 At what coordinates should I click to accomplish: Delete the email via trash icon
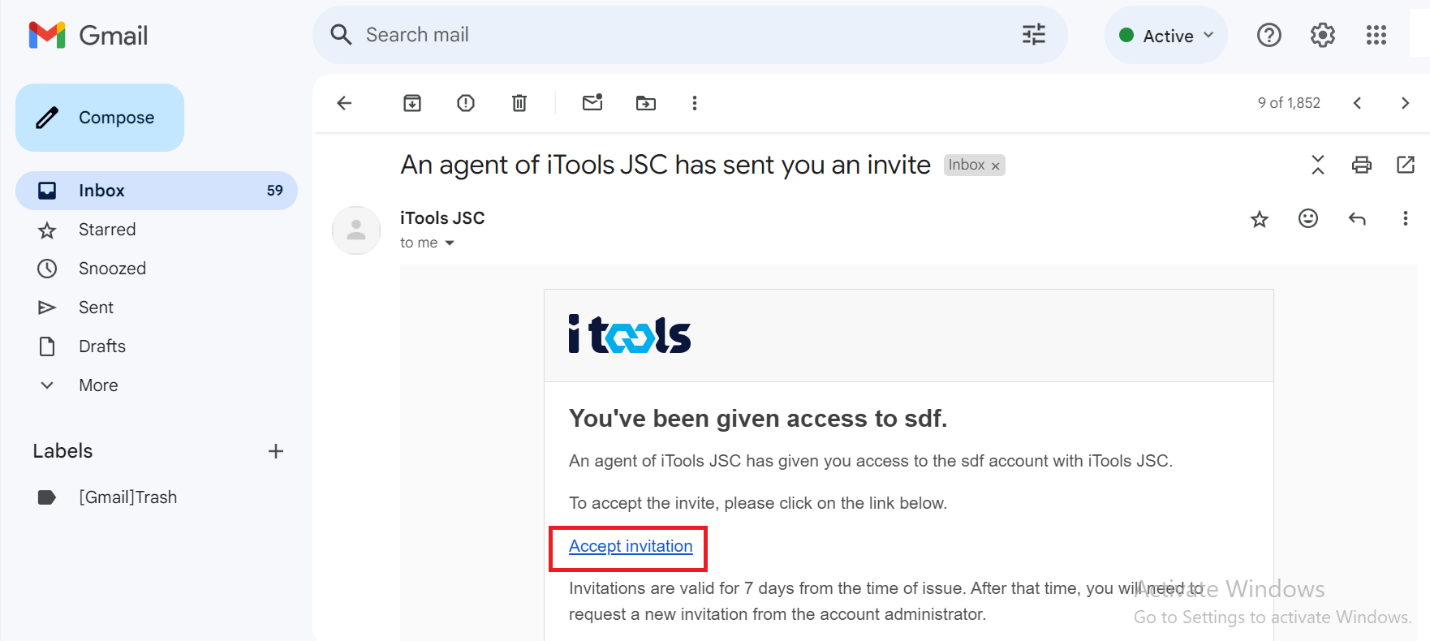(519, 103)
